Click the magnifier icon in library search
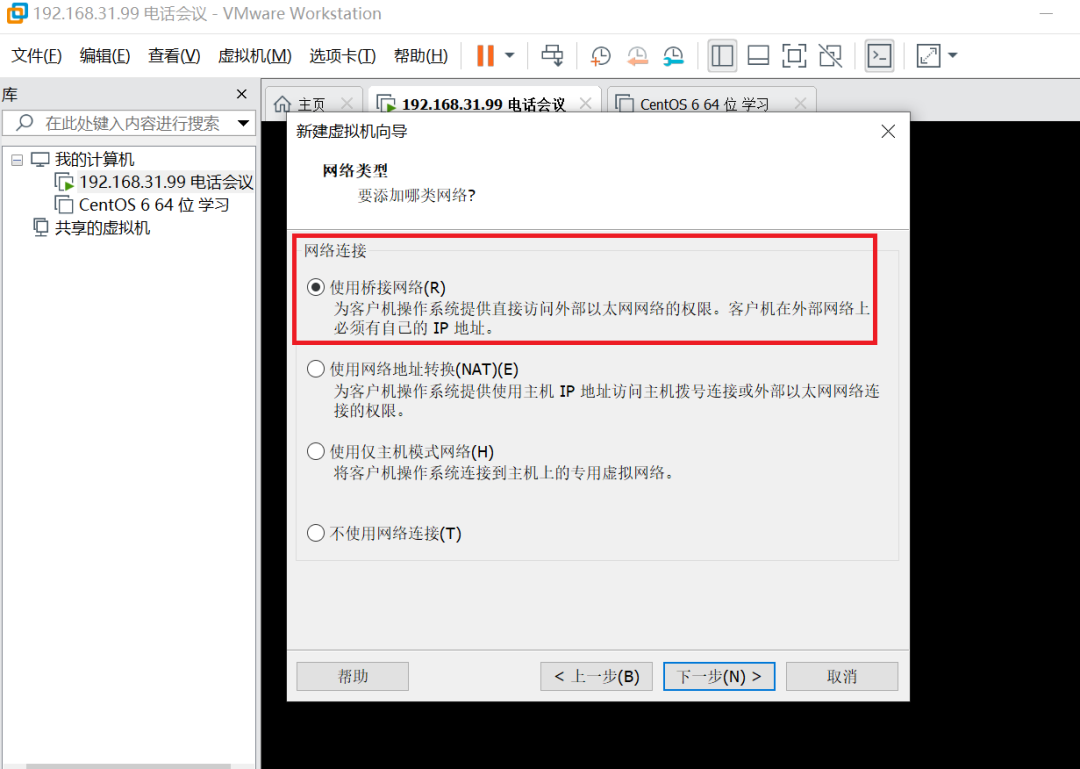1080x769 pixels. (x=24, y=123)
